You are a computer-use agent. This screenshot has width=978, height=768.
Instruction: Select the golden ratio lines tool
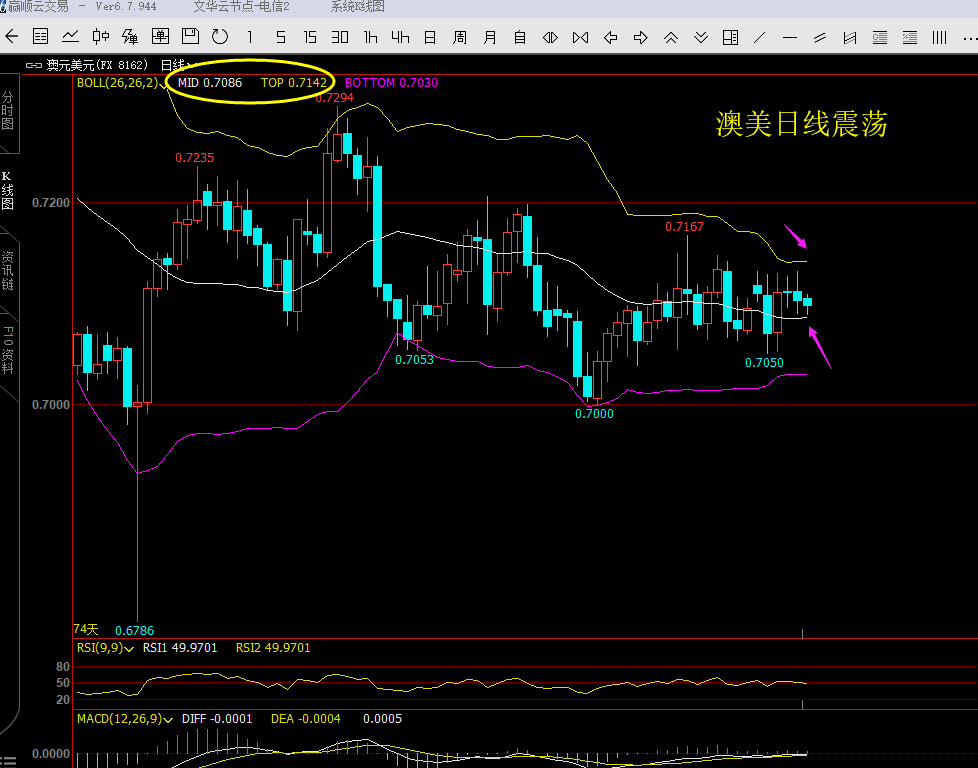click(879, 37)
